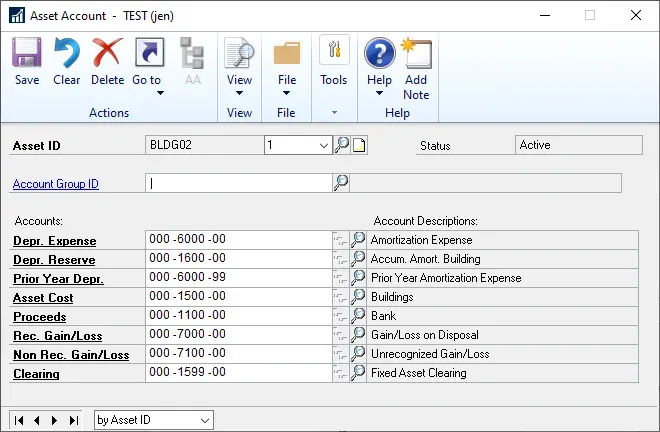Go to next record using browse arrow
The height and width of the screenshot is (432, 660).
[x=55, y=420]
